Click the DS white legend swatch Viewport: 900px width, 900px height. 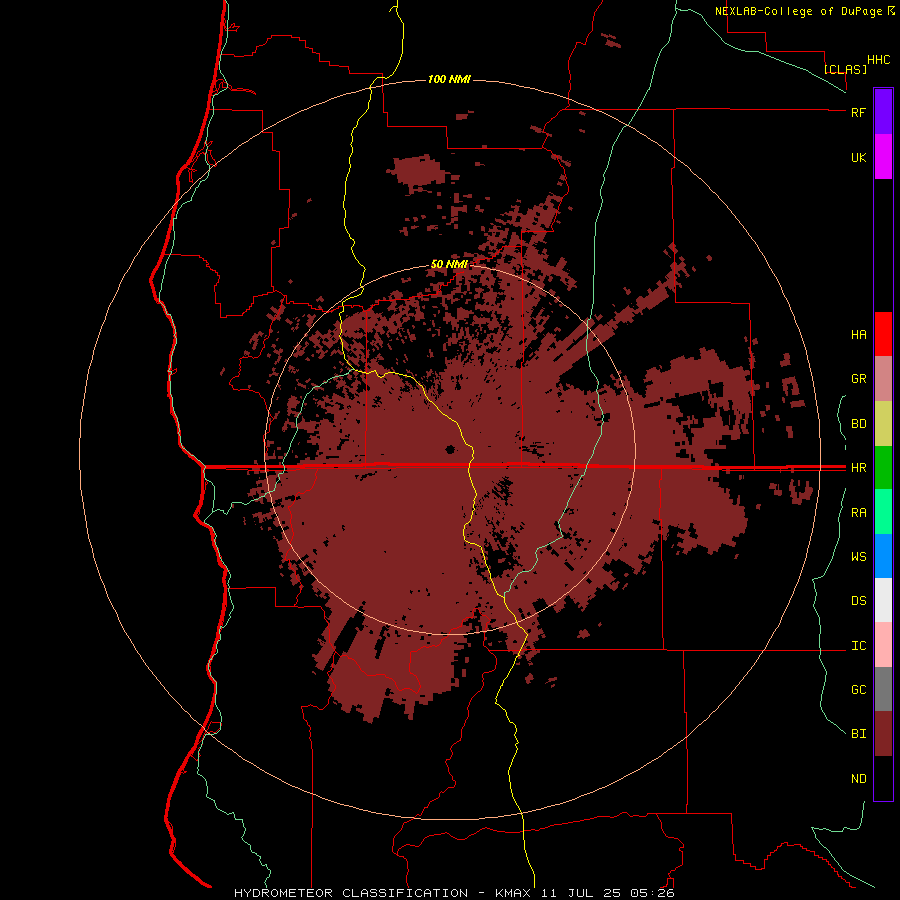[x=883, y=600]
